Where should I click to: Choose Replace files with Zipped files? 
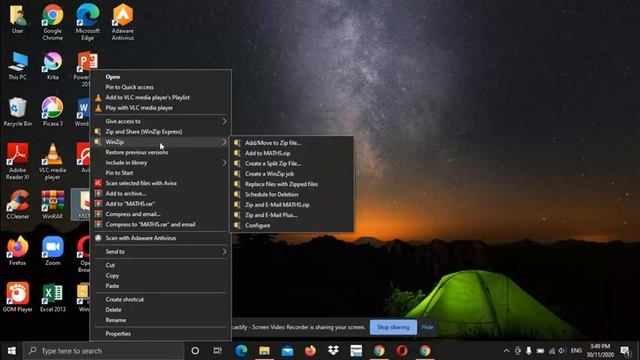292,184
